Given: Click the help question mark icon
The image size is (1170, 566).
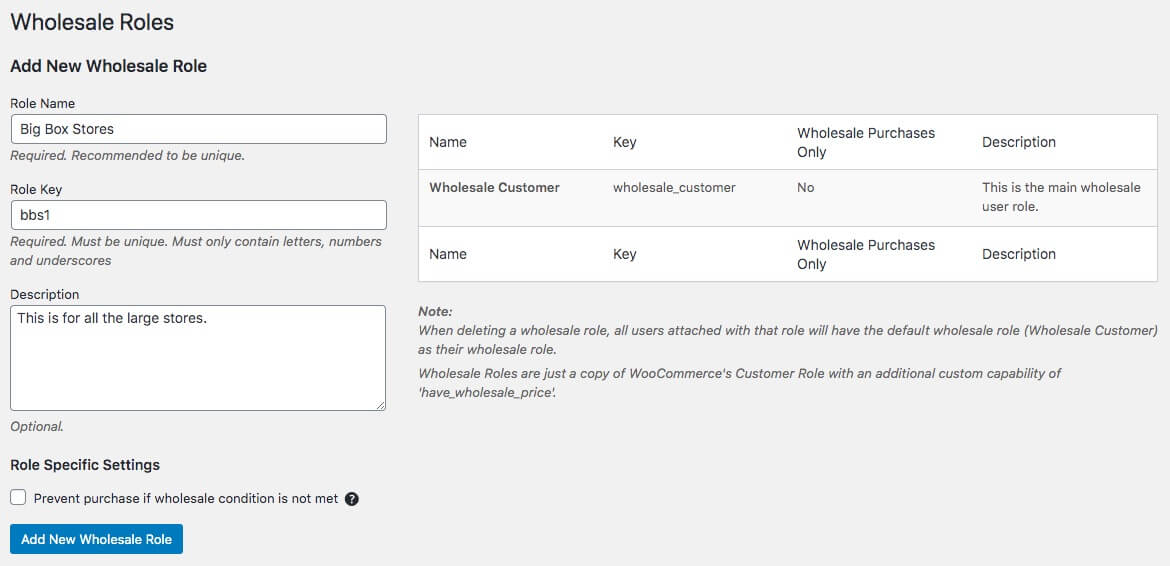Looking at the screenshot, I should click(x=352, y=499).
